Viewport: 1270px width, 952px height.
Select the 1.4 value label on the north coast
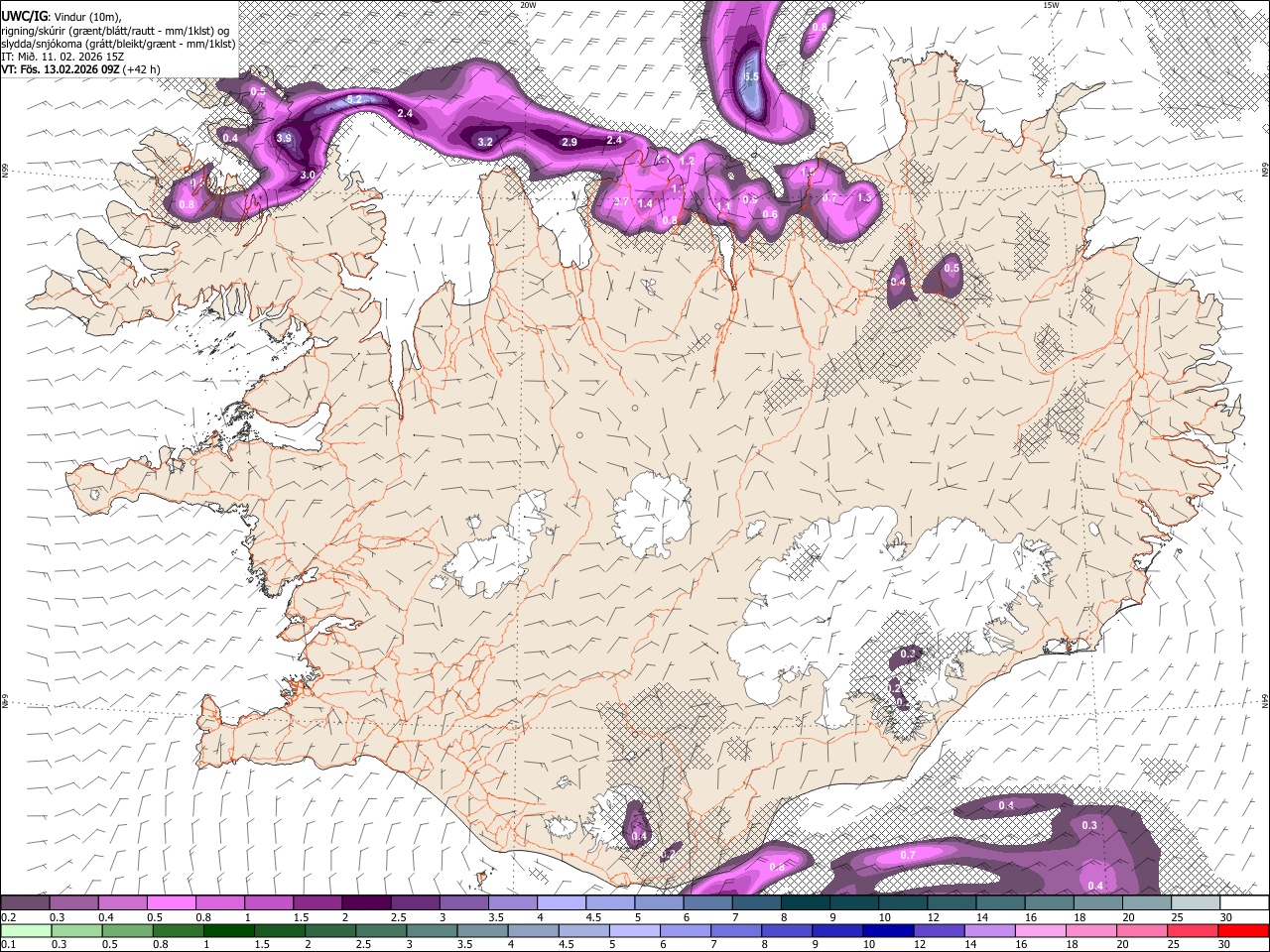645,203
